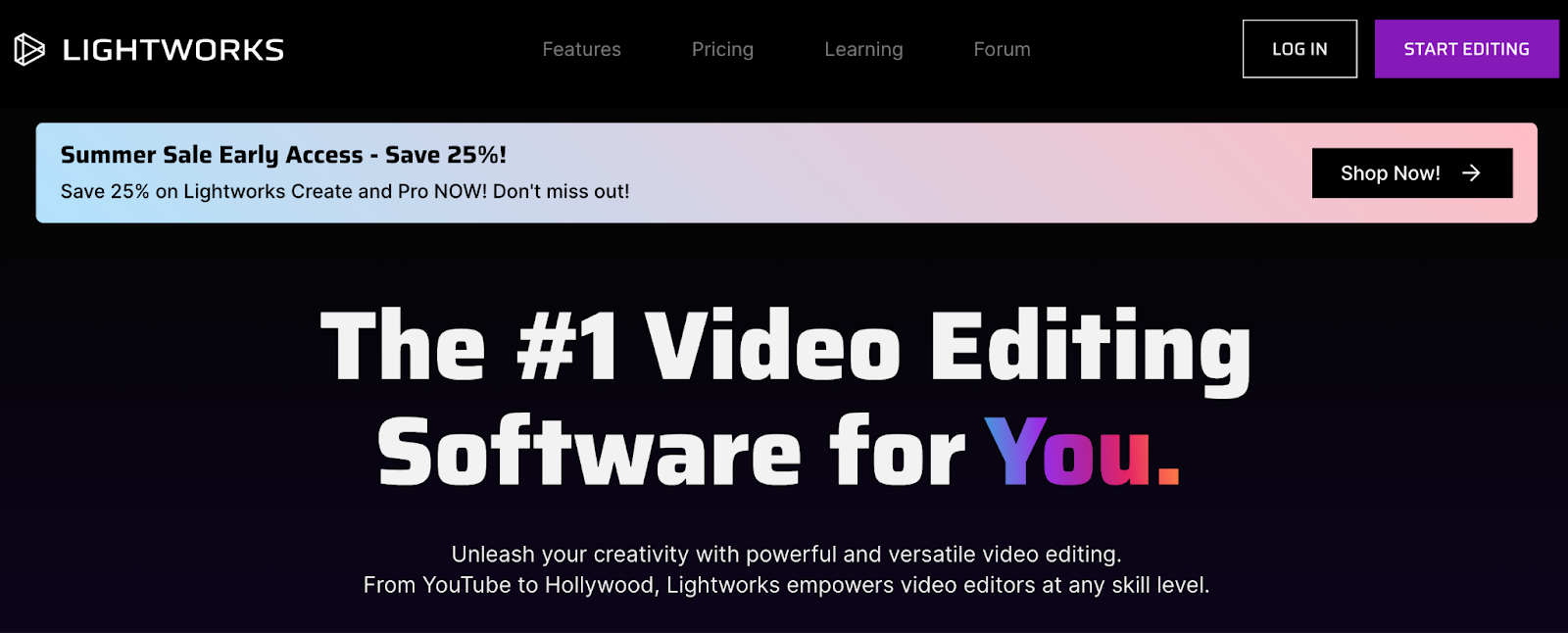Click the 'From YouTube to Hollywood' sentence
Screen dimensions: 1568x633
[x=786, y=586]
